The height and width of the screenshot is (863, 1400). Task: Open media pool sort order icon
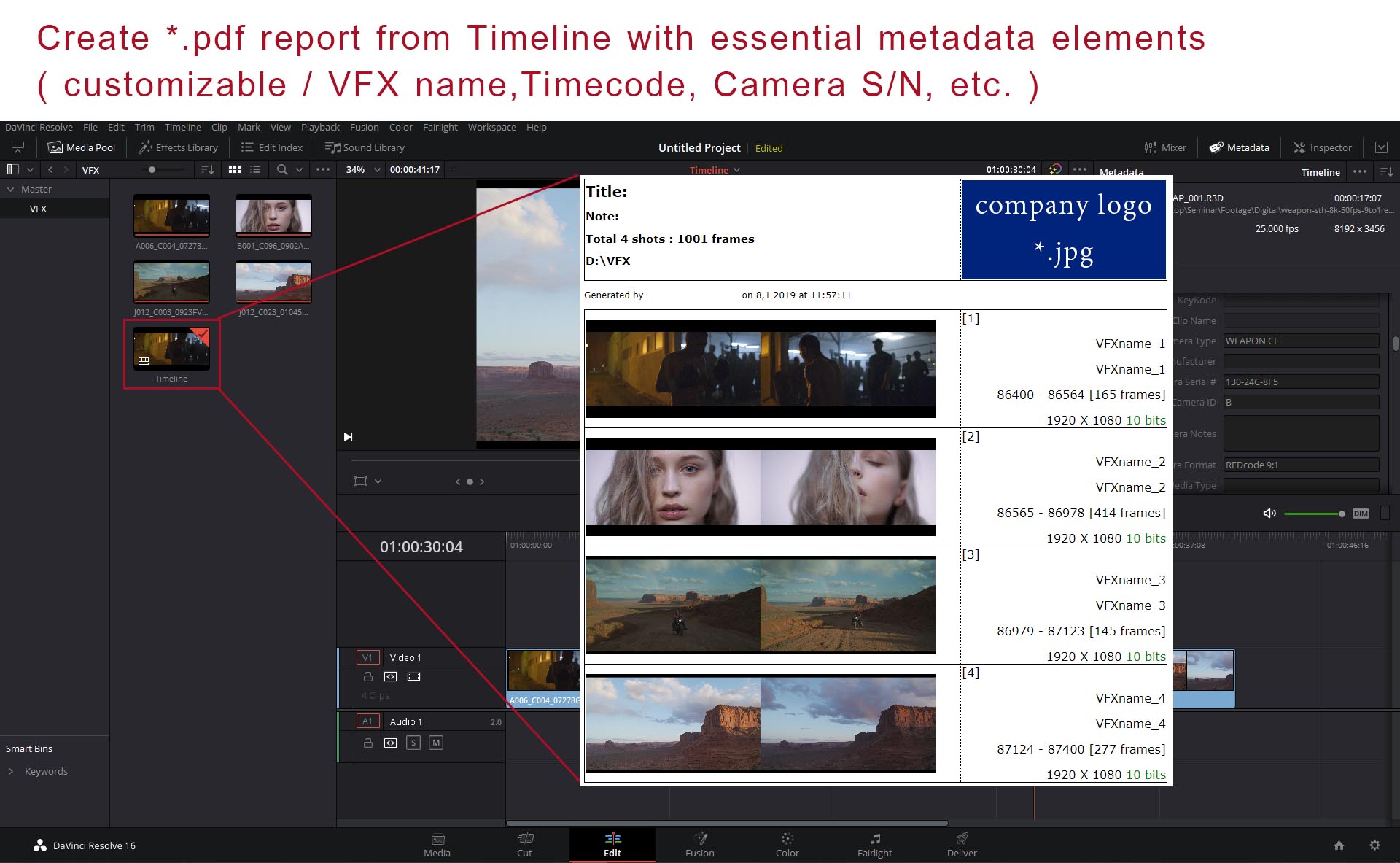pos(207,169)
